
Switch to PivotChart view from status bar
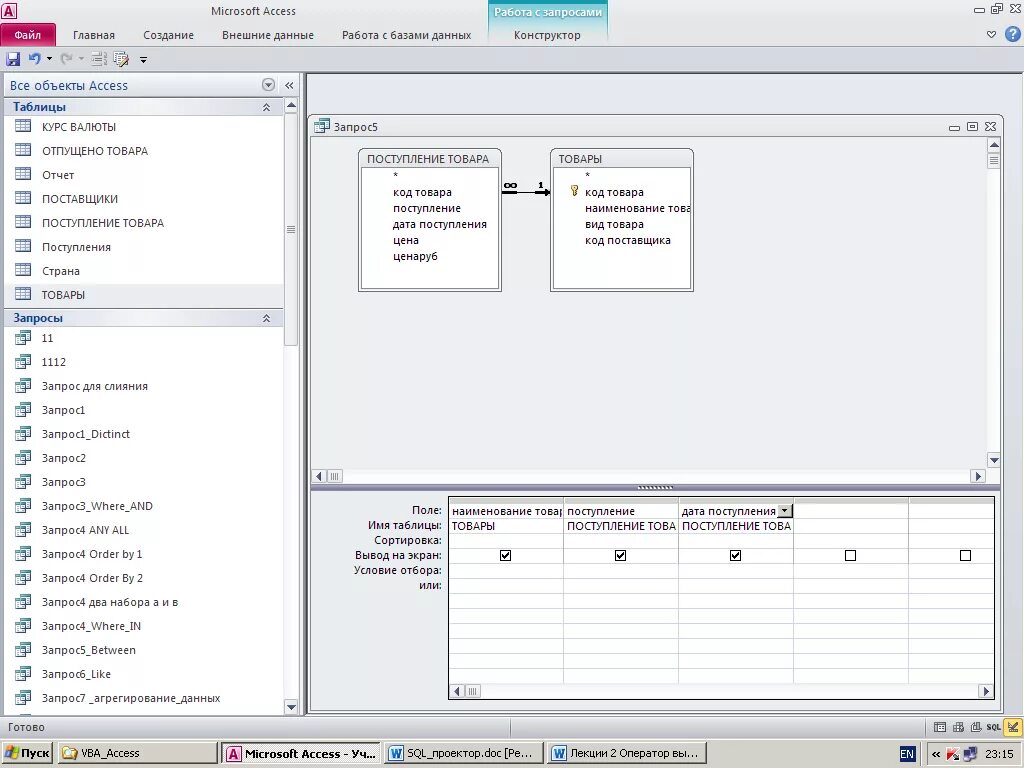coord(976,726)
